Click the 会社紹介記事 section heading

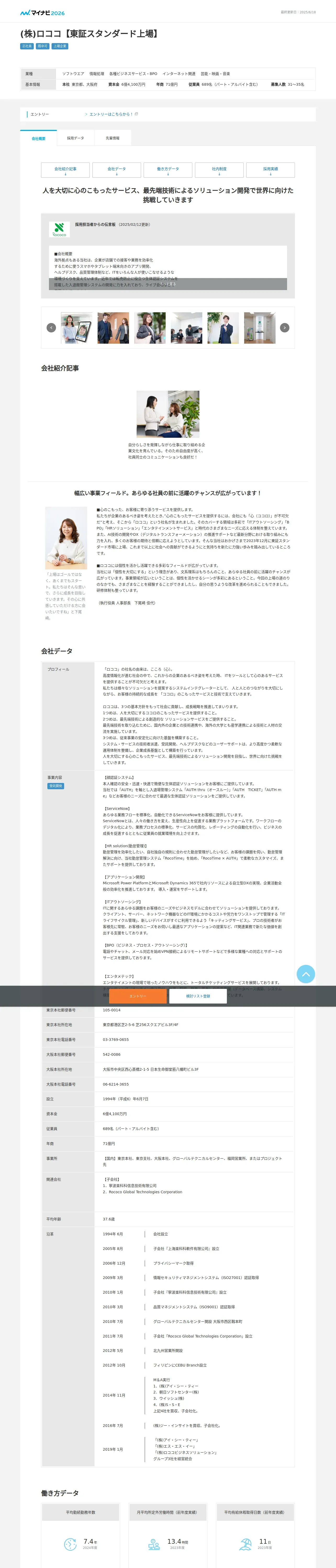pos(60,368)
